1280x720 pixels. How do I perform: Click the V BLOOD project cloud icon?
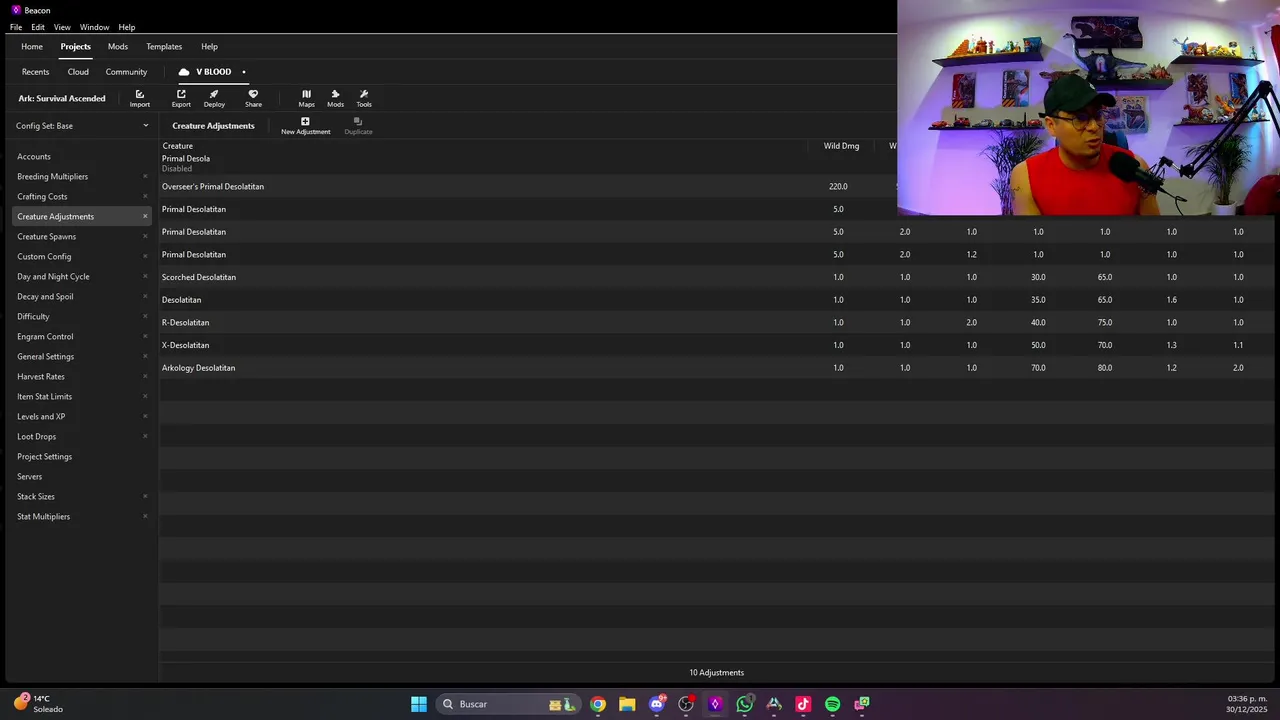click(x=184, y=72)
